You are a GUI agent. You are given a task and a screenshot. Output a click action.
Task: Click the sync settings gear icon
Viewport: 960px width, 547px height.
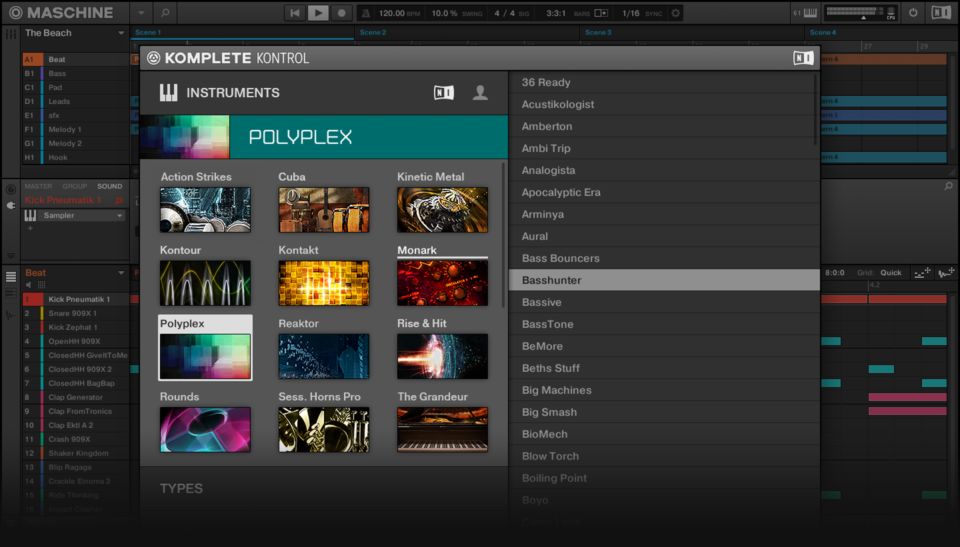click(676, 13)
